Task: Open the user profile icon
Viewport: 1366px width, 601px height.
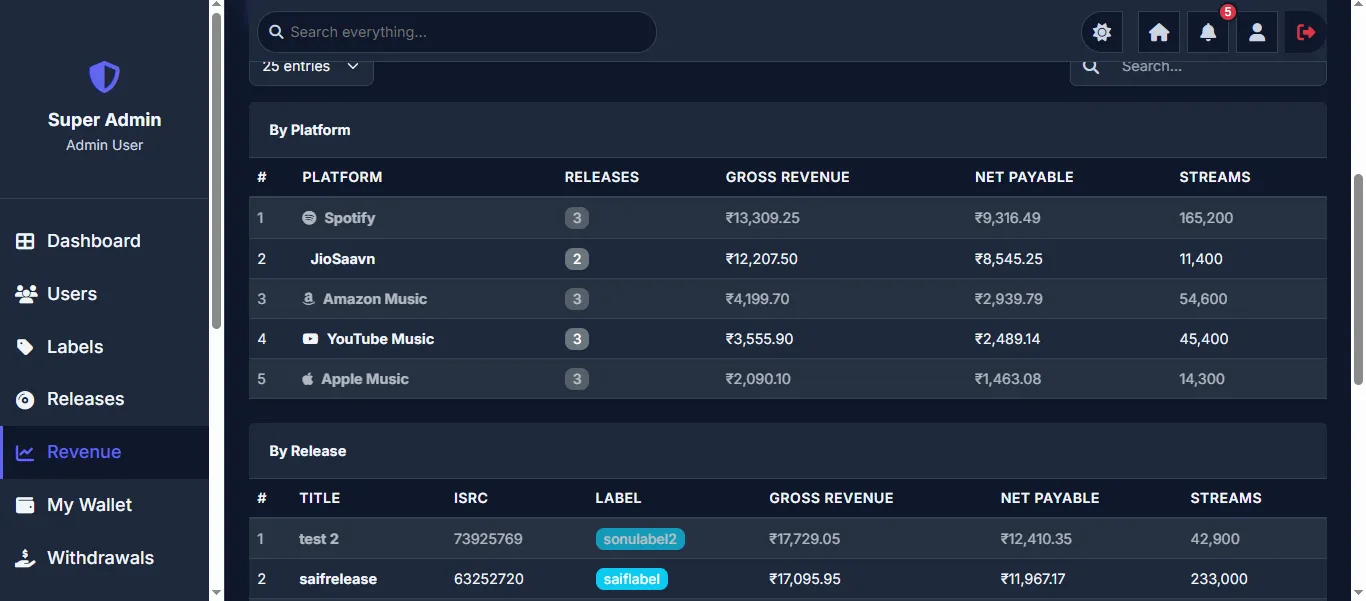Action: [x=1257, y=32]
